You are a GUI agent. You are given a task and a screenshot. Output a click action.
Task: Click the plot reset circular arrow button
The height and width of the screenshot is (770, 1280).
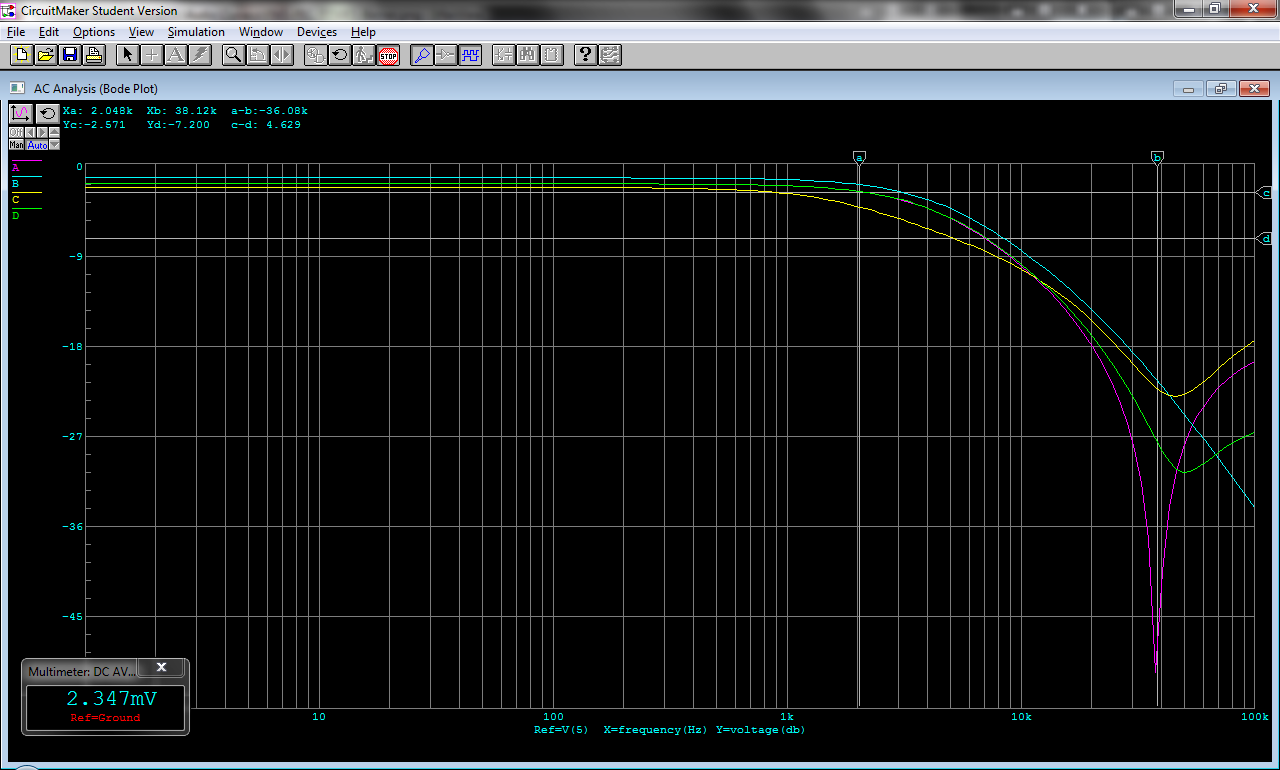click(47, 114)
